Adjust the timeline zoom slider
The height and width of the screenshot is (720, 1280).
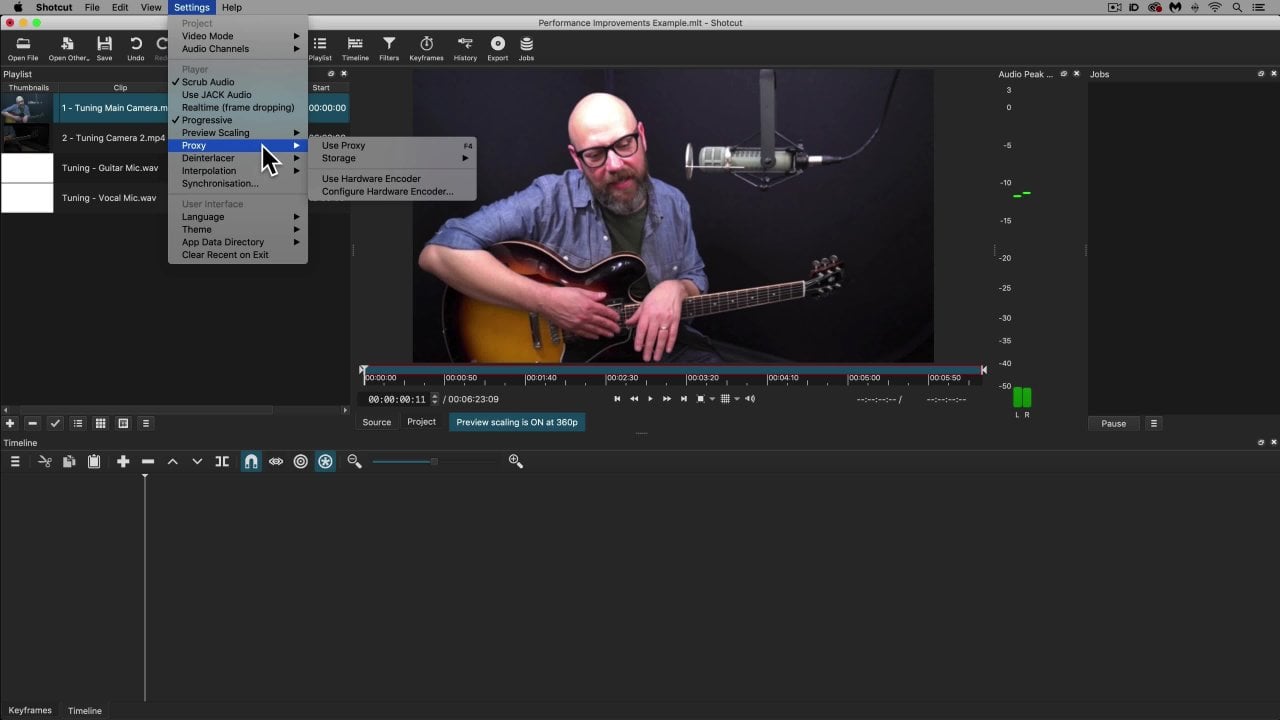coord(433,461)
